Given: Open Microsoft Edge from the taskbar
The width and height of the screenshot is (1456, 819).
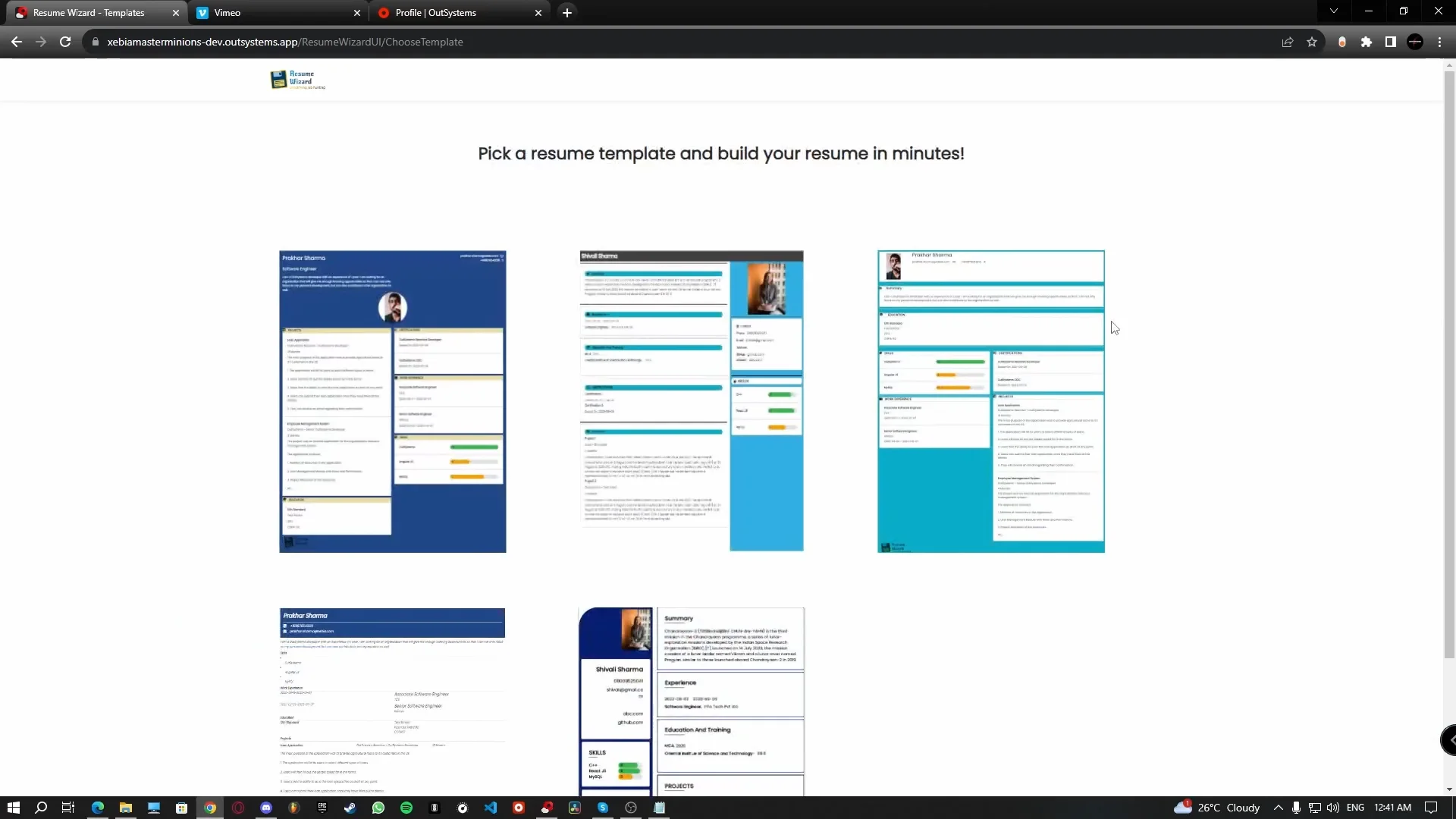Looking at the screenshot, I should click(x=98, y=808).
